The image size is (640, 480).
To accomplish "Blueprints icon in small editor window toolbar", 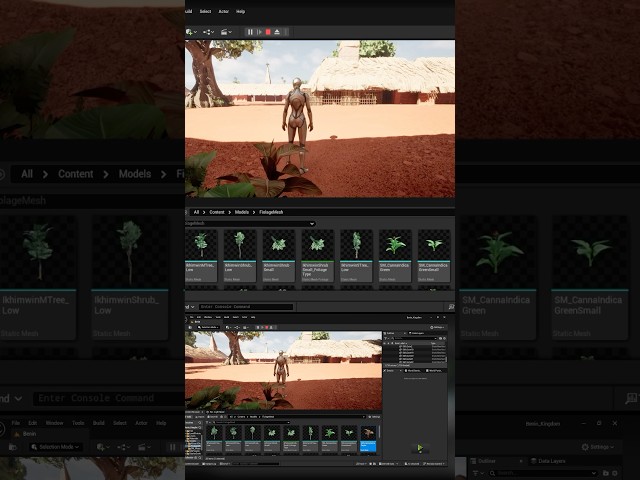I will click(x=237, y=327).
